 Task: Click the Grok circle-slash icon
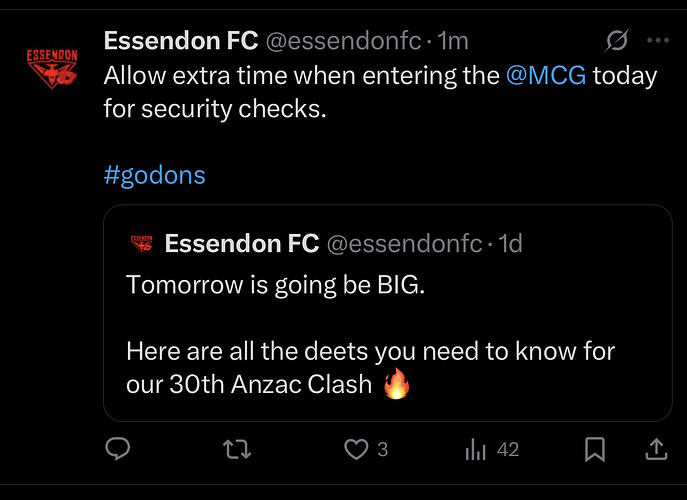coord(617,41)
